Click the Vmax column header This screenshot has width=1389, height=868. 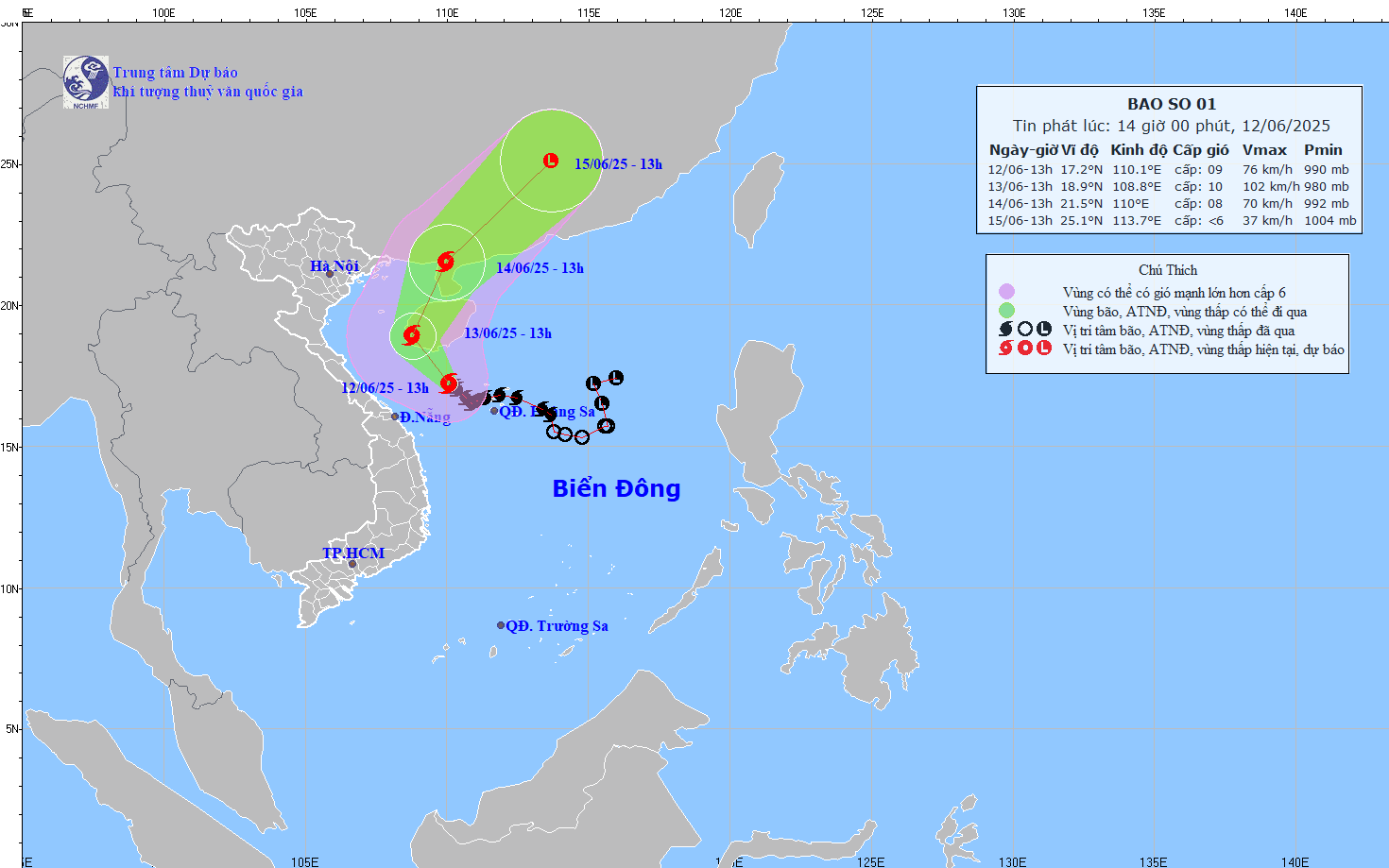coord(1264,150)
